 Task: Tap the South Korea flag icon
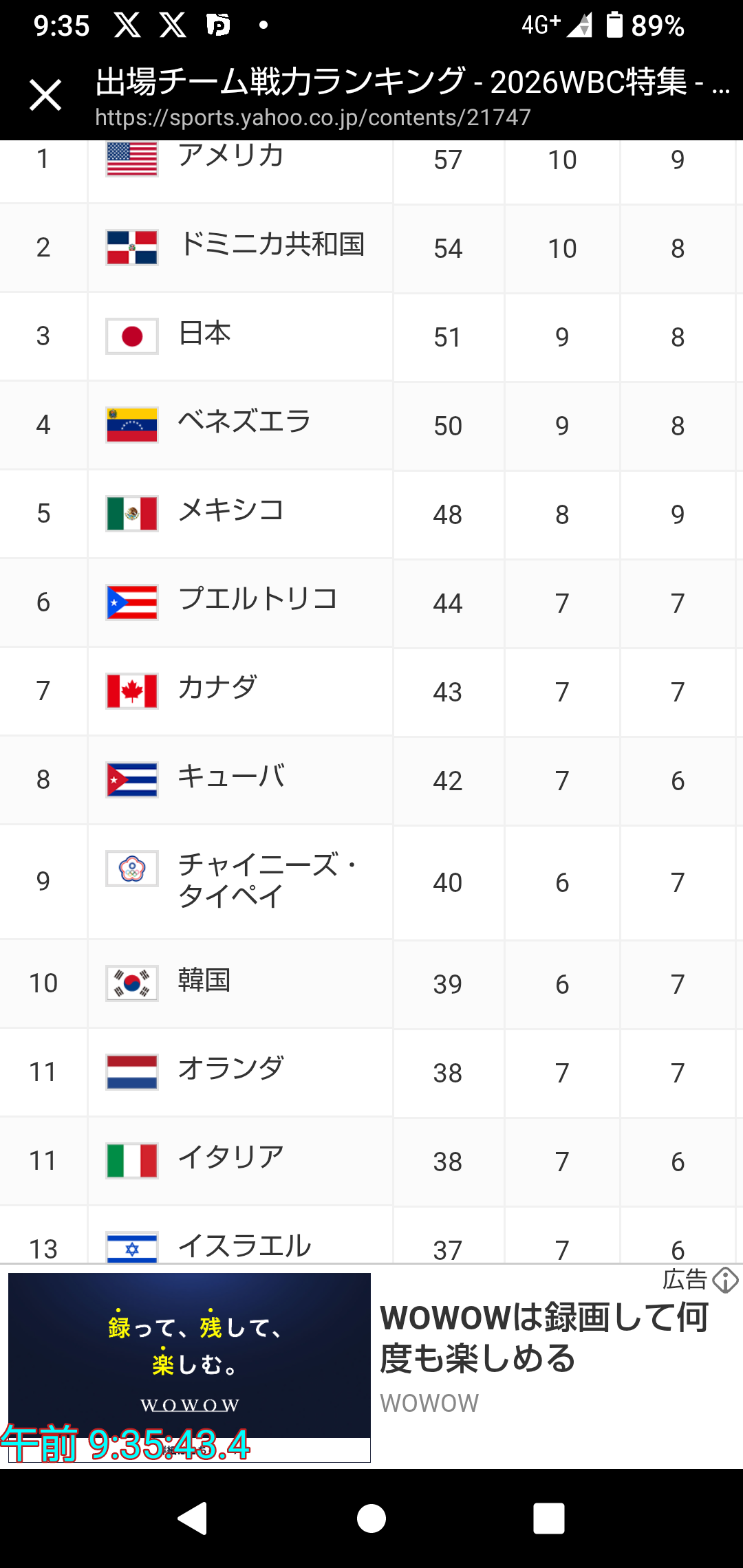[132, 983]
